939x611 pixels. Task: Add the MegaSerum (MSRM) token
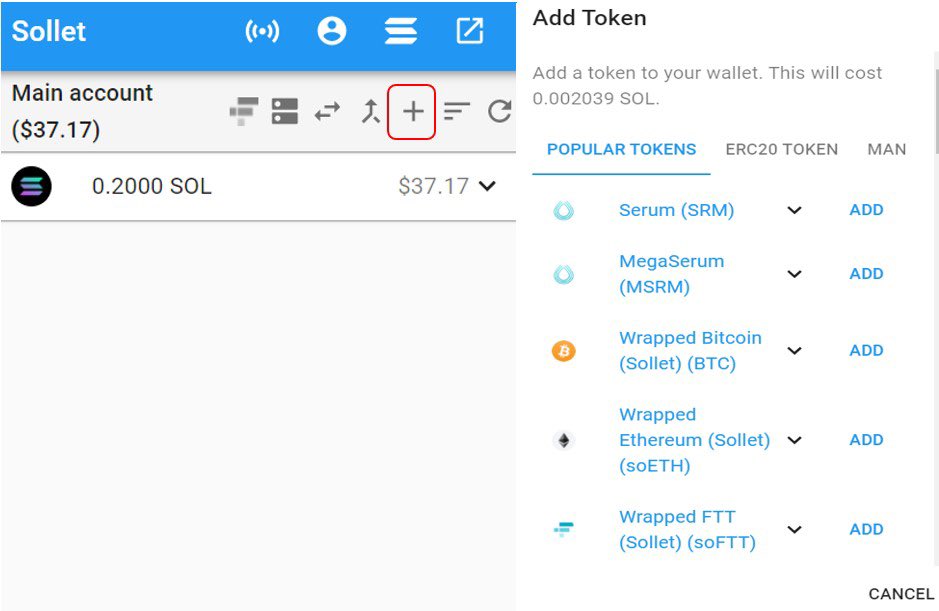(866, 274)
